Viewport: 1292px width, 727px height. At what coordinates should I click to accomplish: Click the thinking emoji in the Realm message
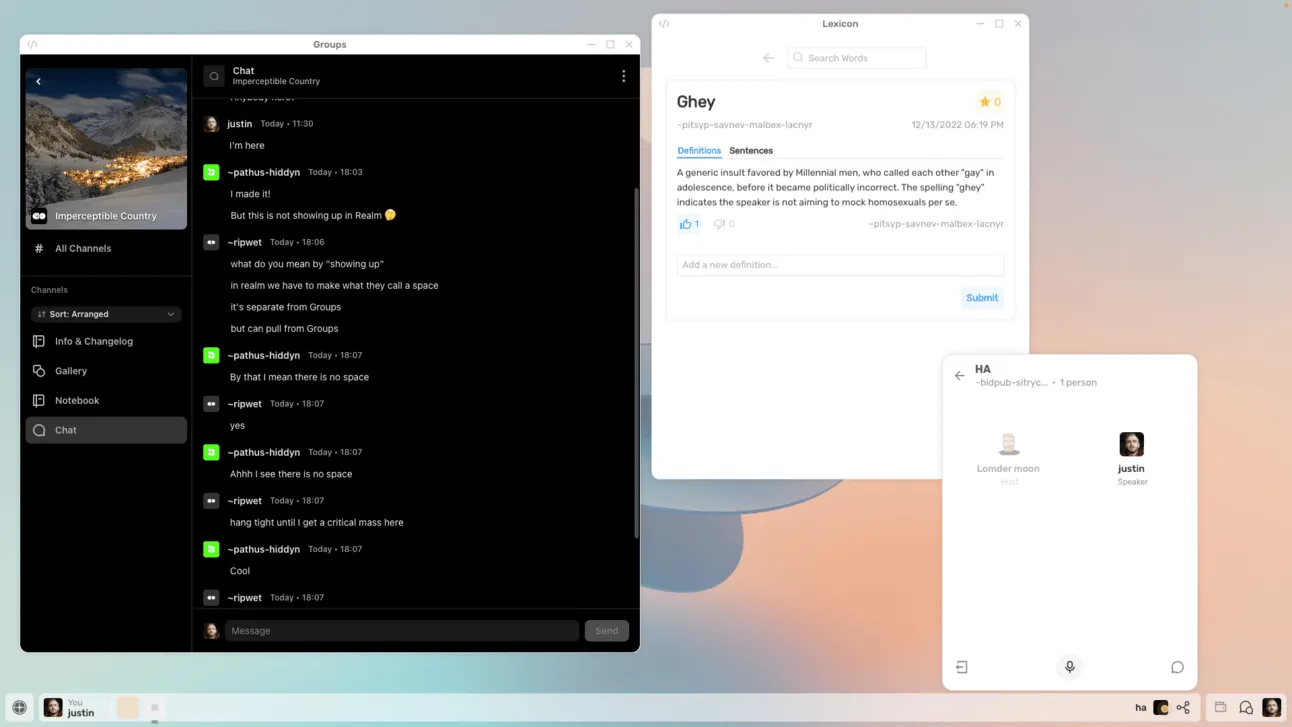click(x=390, y=215)
